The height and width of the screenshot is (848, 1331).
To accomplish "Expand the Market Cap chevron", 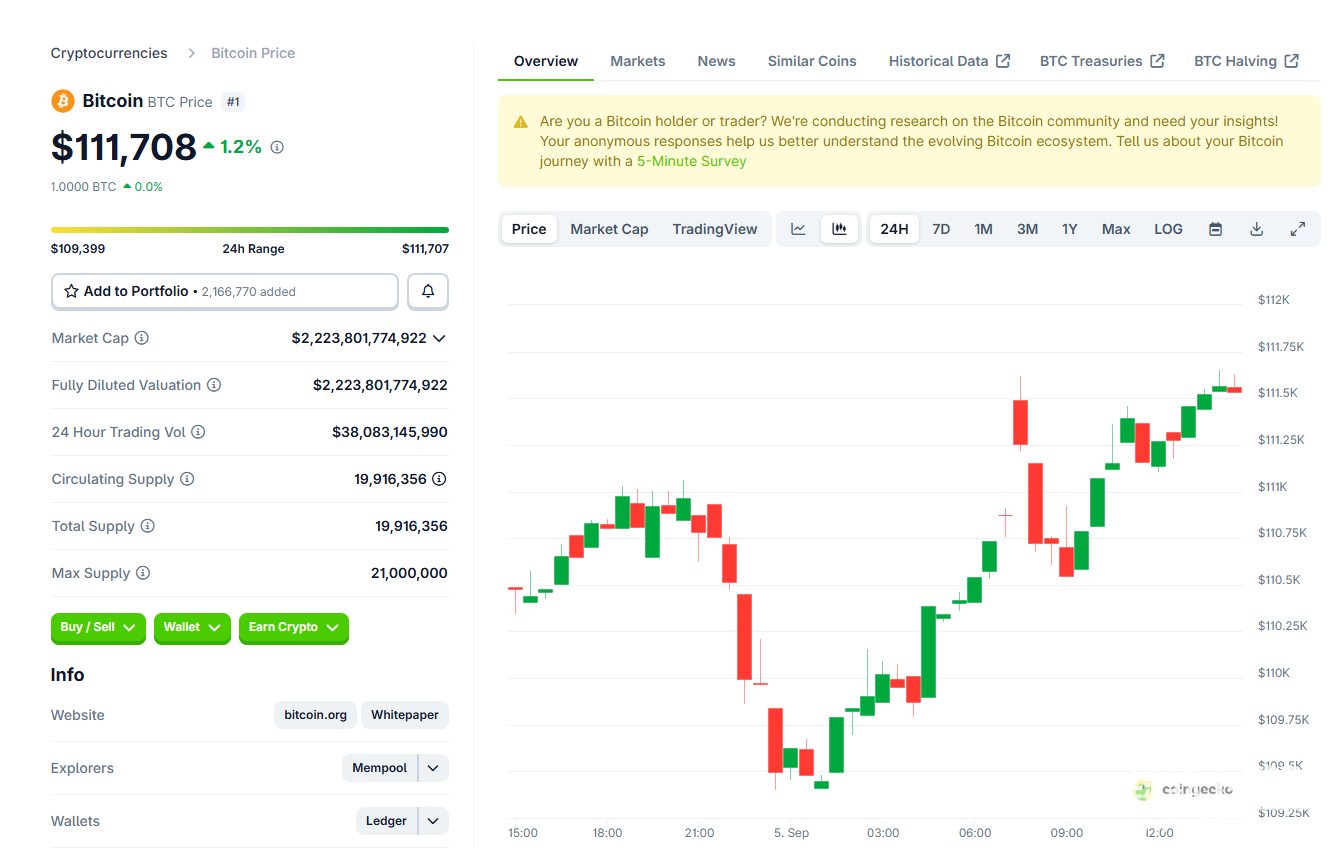I will click(x=439, y=338).
